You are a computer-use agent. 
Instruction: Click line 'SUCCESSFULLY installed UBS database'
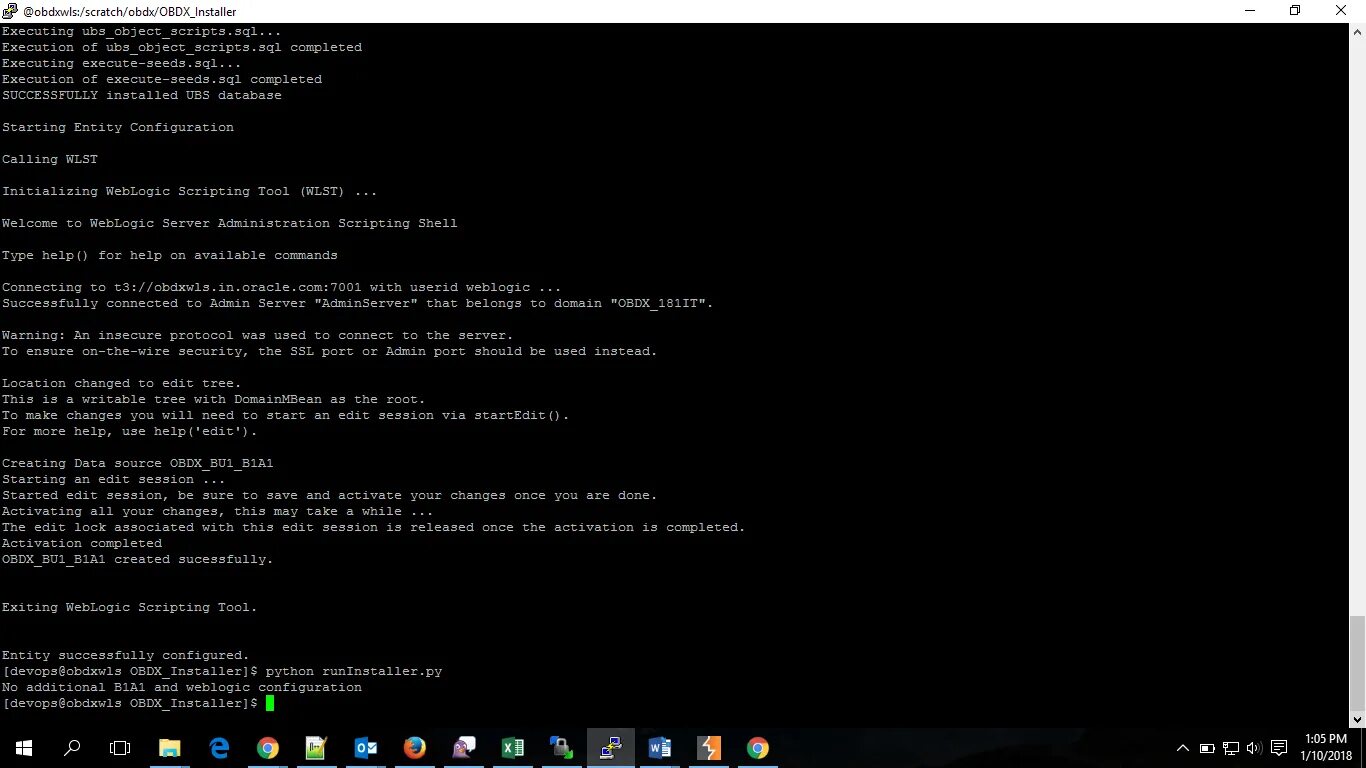pyautogui.click(x=141, y=95)
